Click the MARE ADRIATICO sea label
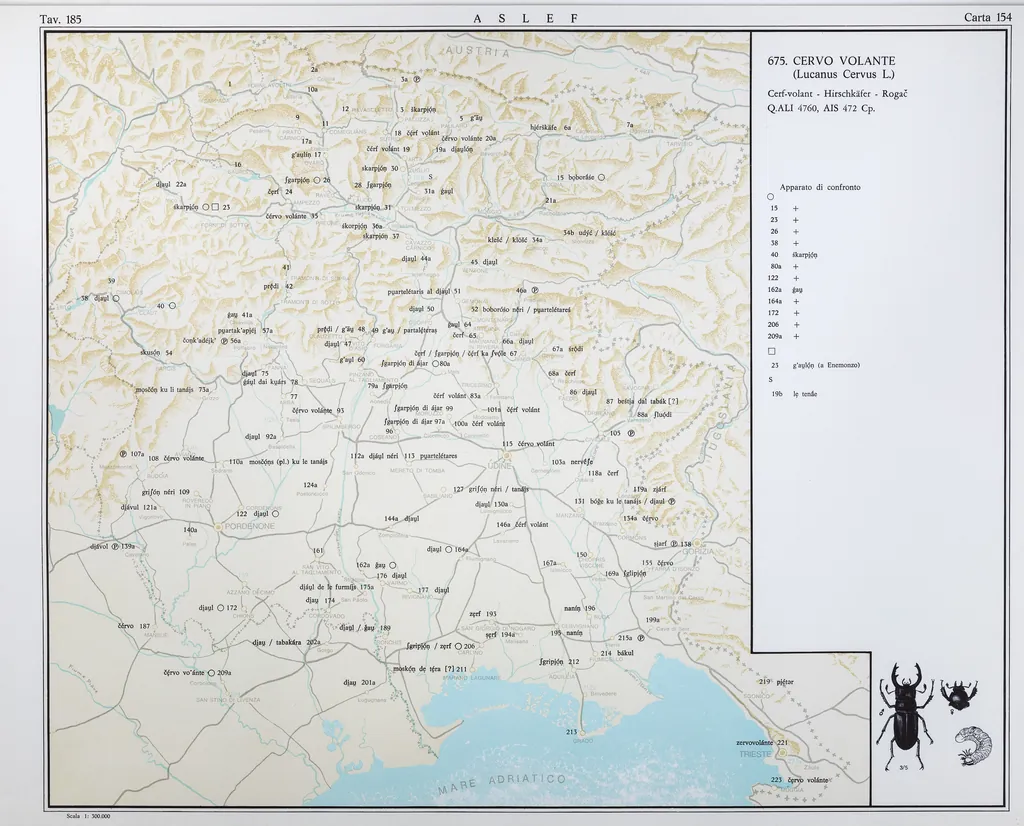The height and width of the screenshot is (826, 1024). click(500, 784)
